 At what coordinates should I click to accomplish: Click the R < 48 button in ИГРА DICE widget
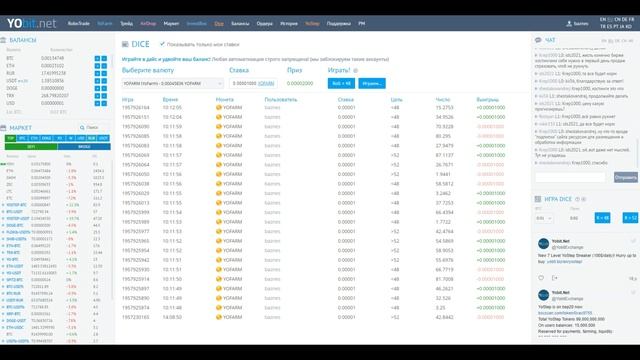[602, 218]
